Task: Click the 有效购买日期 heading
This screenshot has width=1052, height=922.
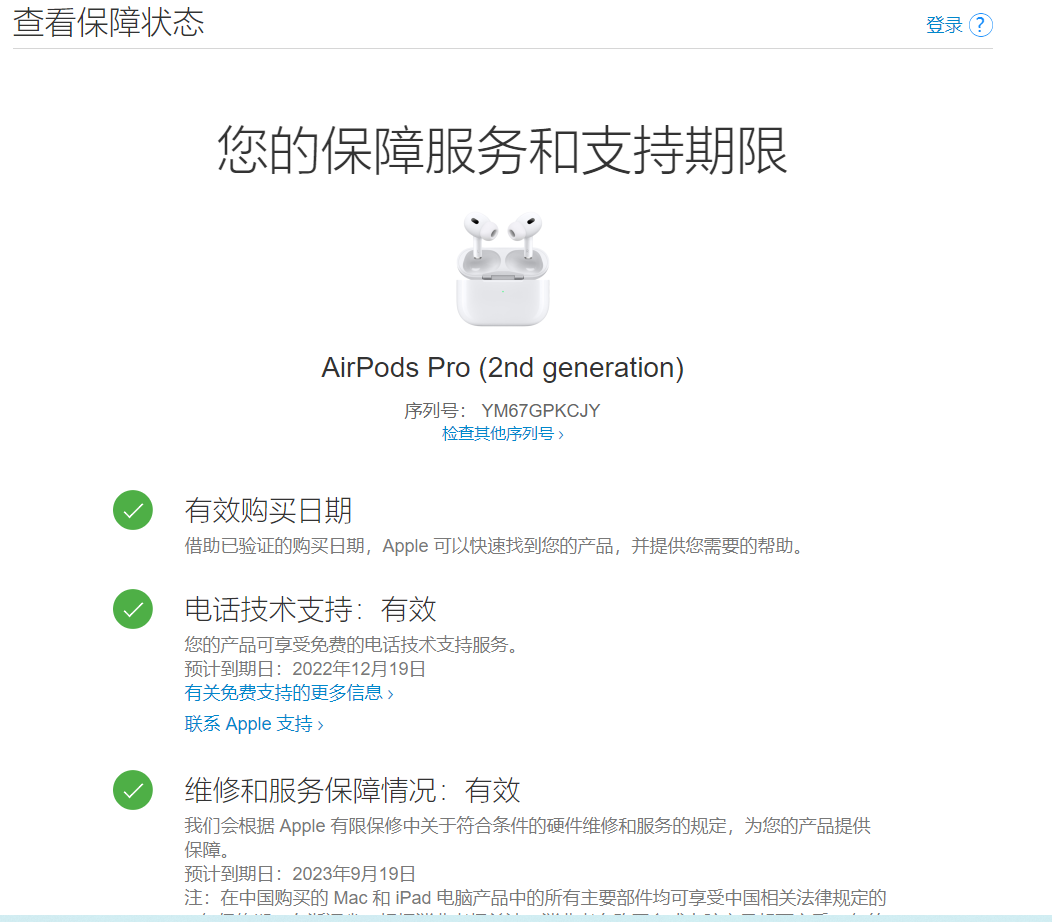Action: 268,511
